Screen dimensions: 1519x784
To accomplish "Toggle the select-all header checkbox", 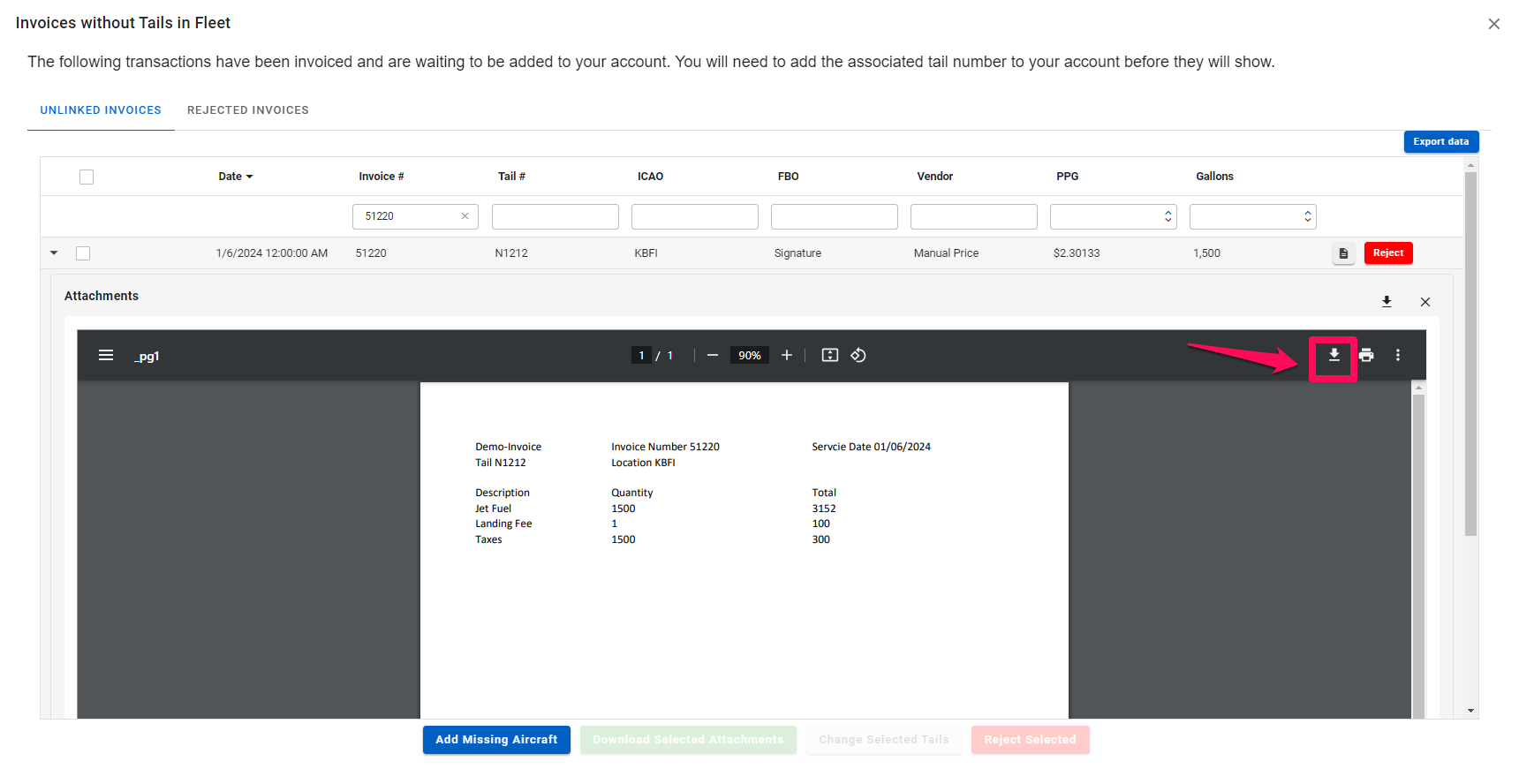I will (x=87, y=177).
